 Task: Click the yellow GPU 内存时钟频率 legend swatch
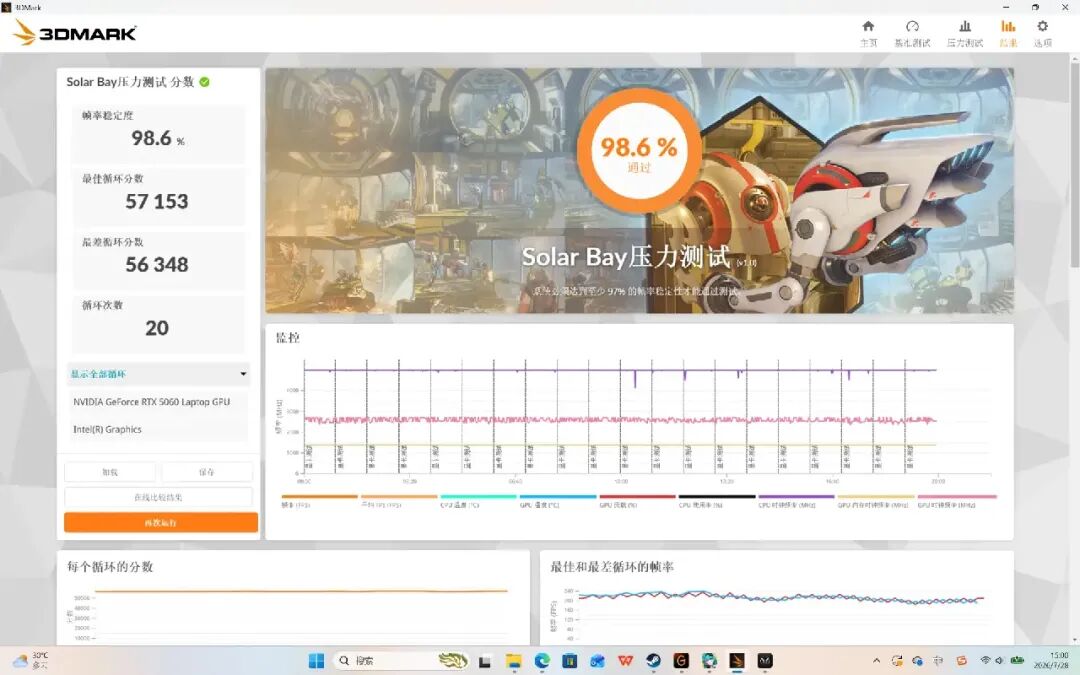click(x=876, y=496)
